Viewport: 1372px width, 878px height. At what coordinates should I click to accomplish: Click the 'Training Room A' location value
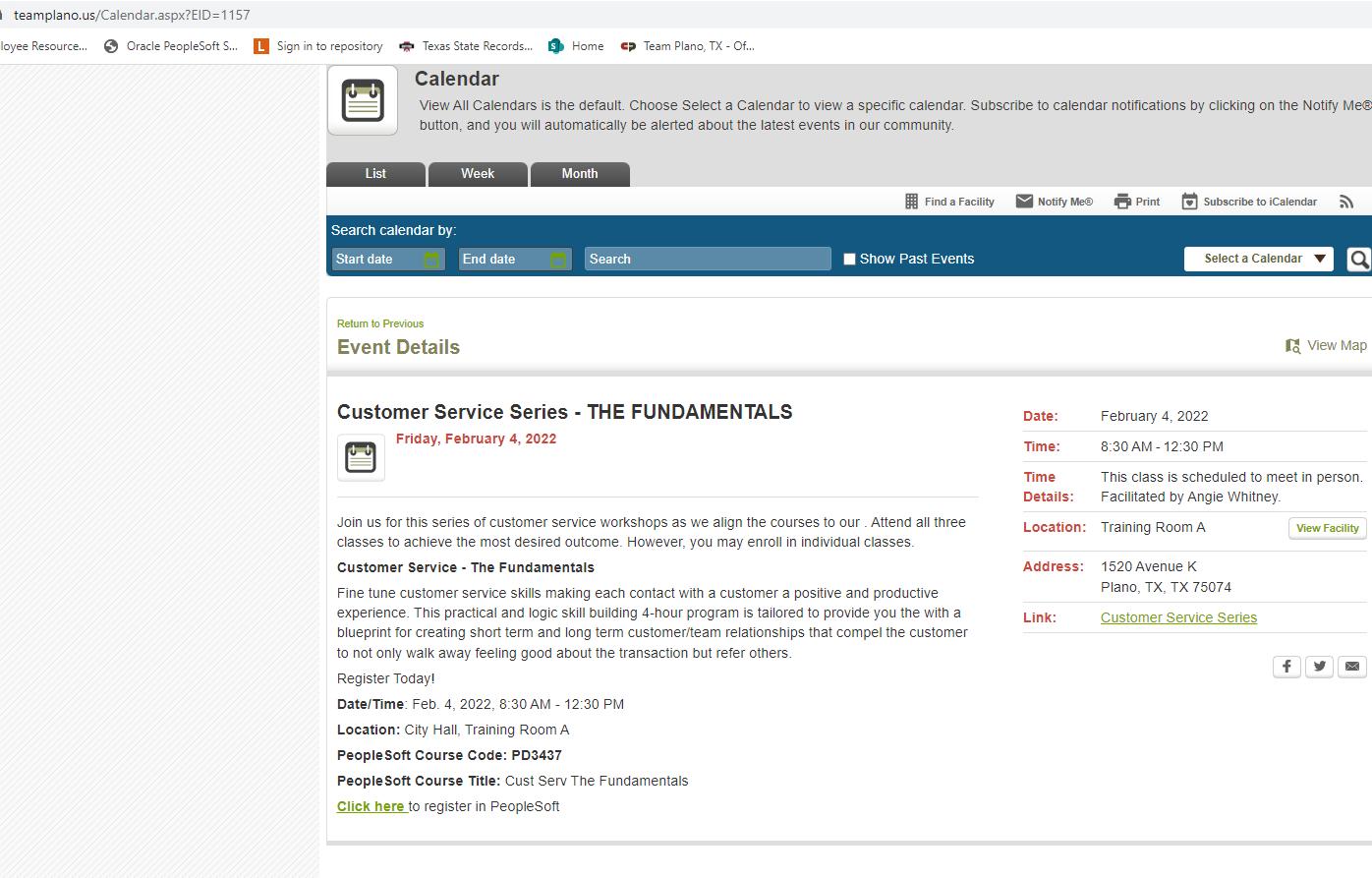tap(1153, 527)
